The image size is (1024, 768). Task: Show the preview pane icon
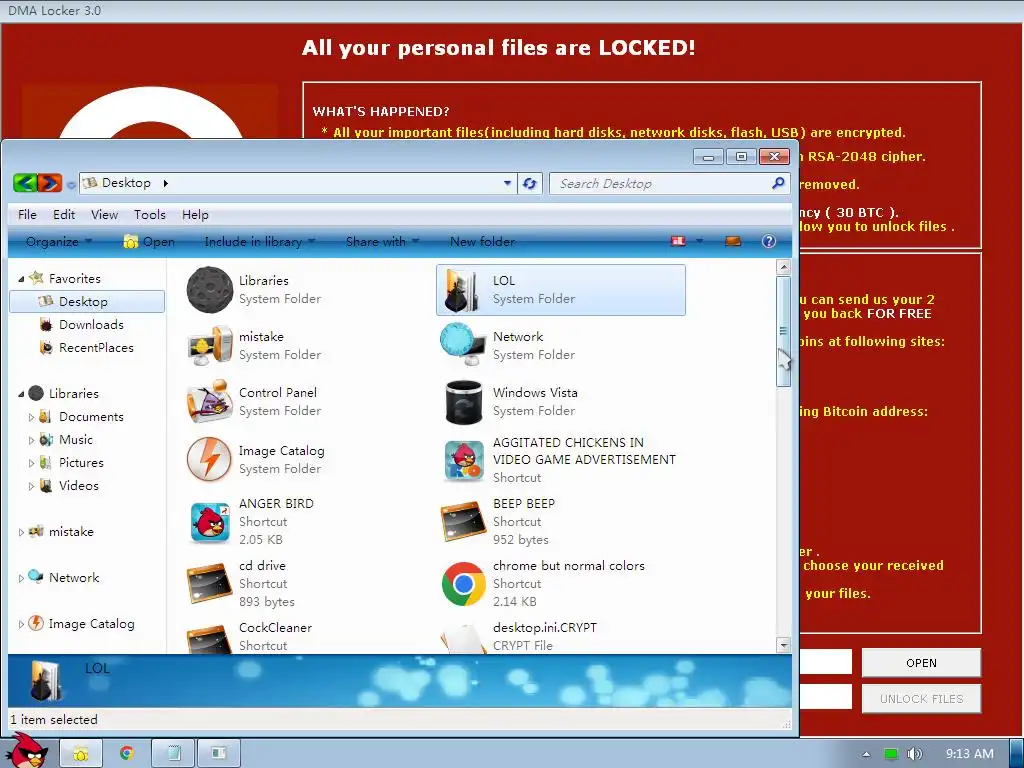click(733, 241)
